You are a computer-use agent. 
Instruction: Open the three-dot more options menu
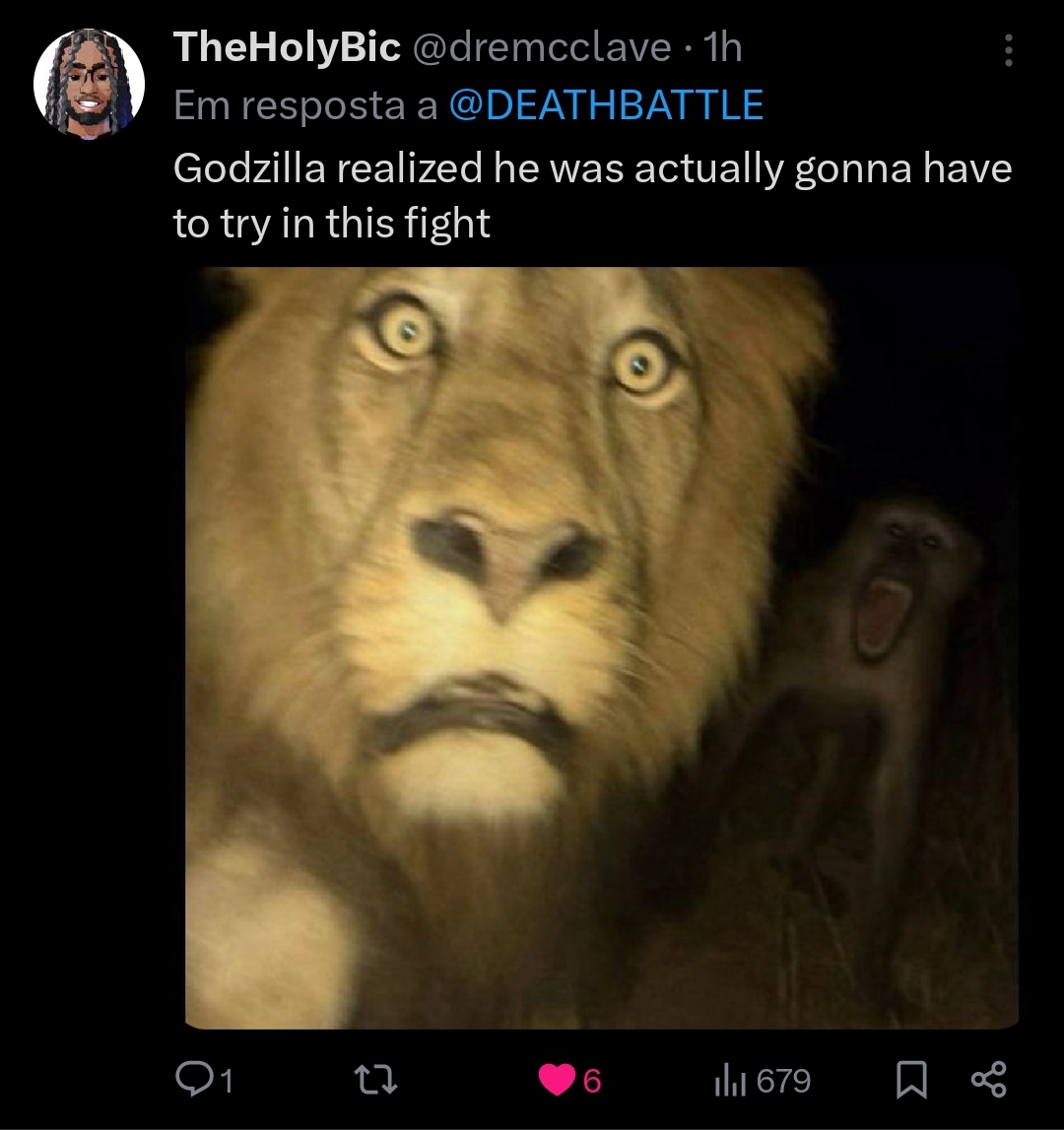coord(1009,49)
